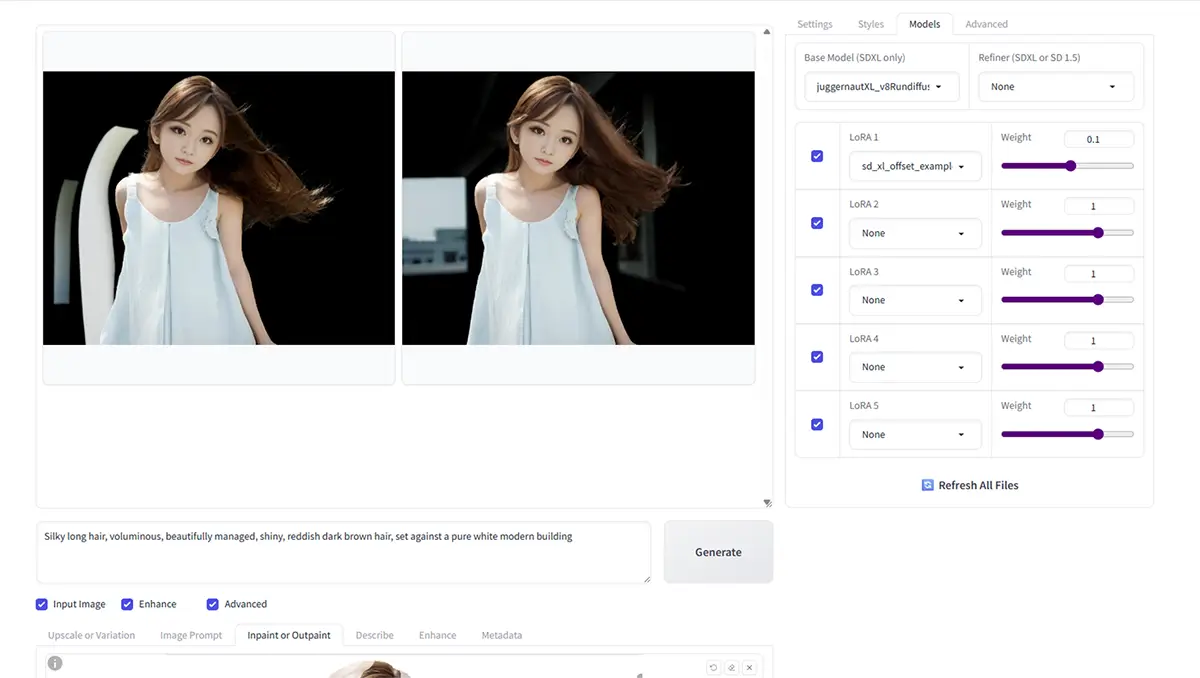Toggle the LoRA 4 checkbox
This screenshot has height=678, width=1200.
817,357
